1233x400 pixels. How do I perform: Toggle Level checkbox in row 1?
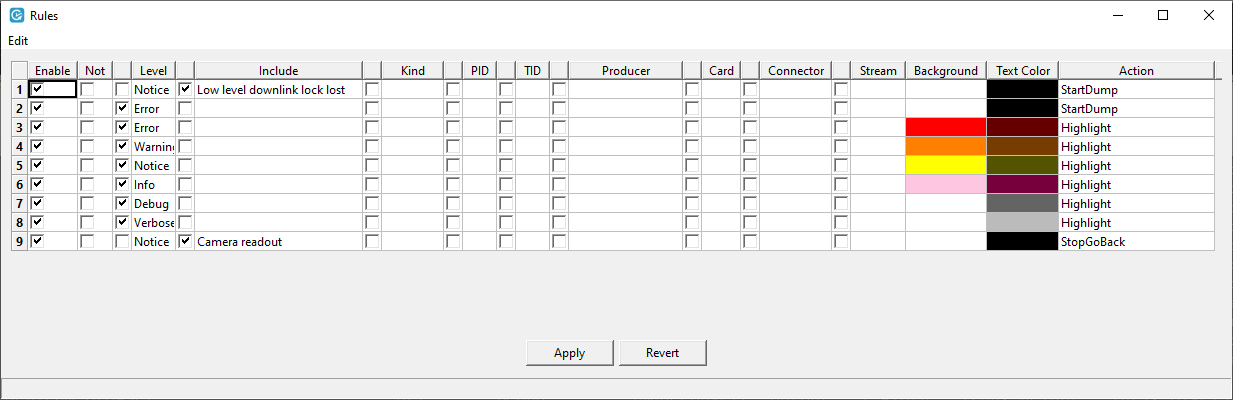pos(122,90)
